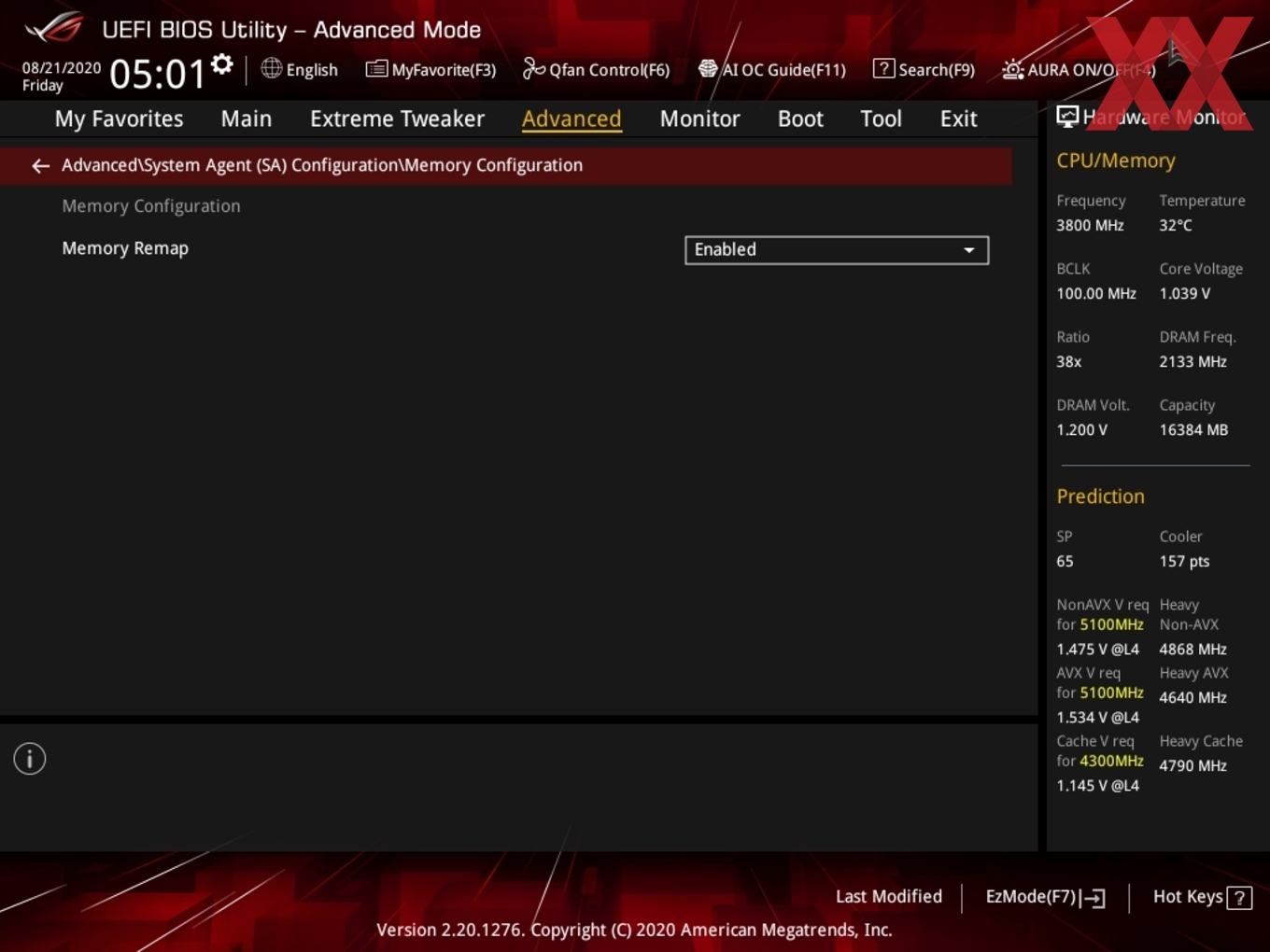This screenshot has height=952, width=1270.
Task: Open Extreme Tweaker tab
Action: pos(398,119)
